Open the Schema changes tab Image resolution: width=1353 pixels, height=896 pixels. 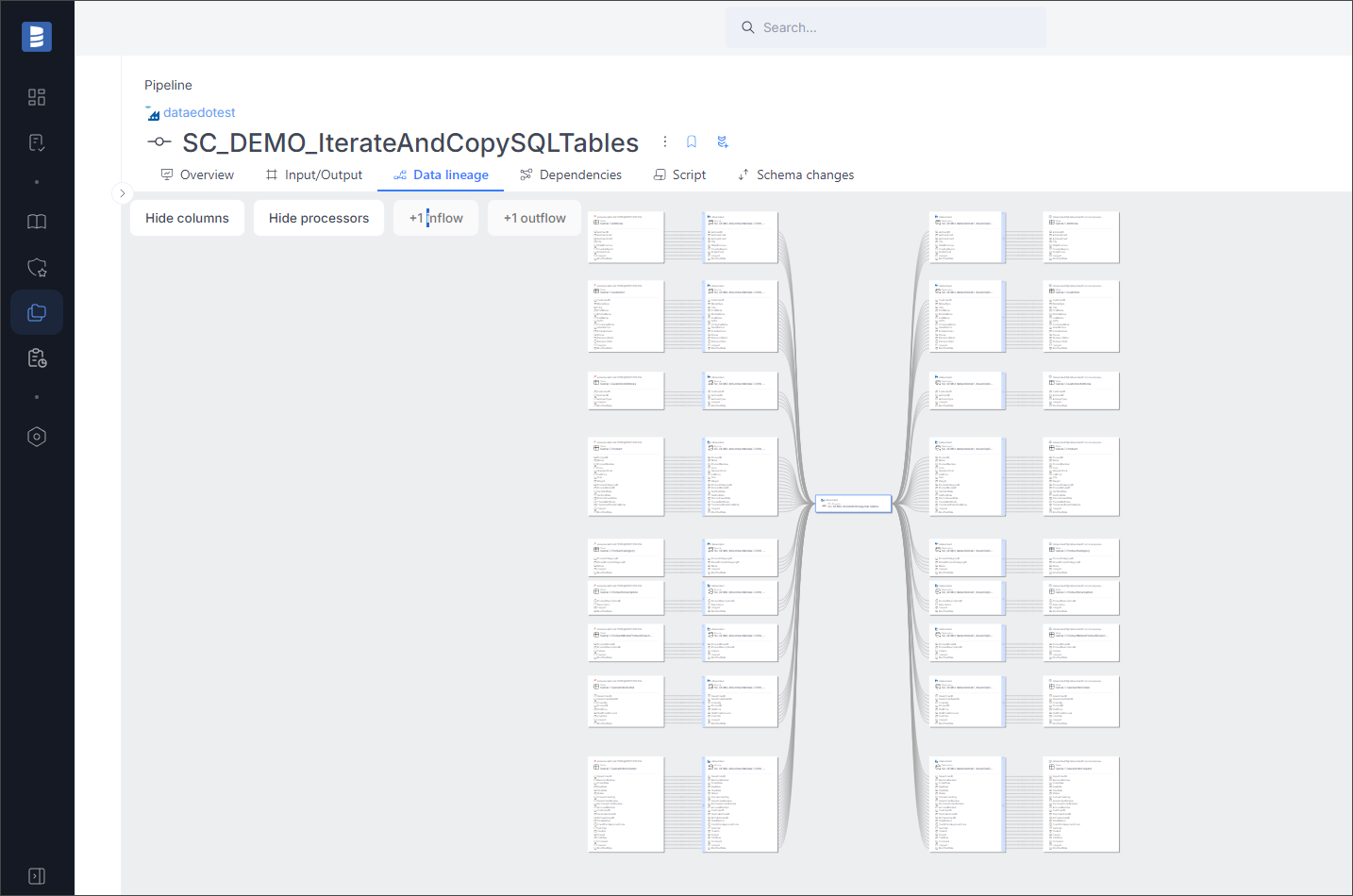(795, 174)
